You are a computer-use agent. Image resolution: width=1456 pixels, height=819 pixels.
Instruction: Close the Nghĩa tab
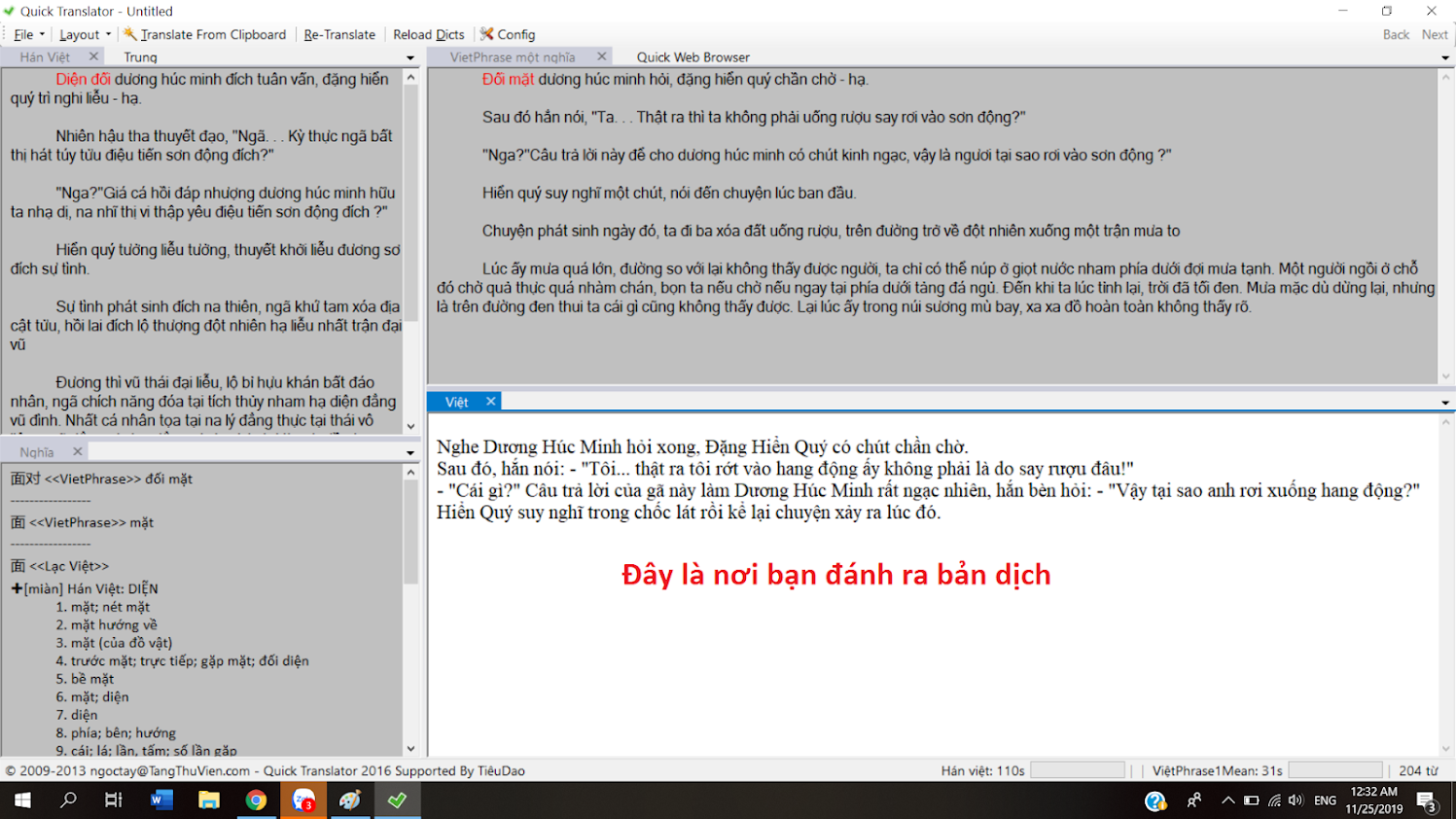(x=80, y=450)
